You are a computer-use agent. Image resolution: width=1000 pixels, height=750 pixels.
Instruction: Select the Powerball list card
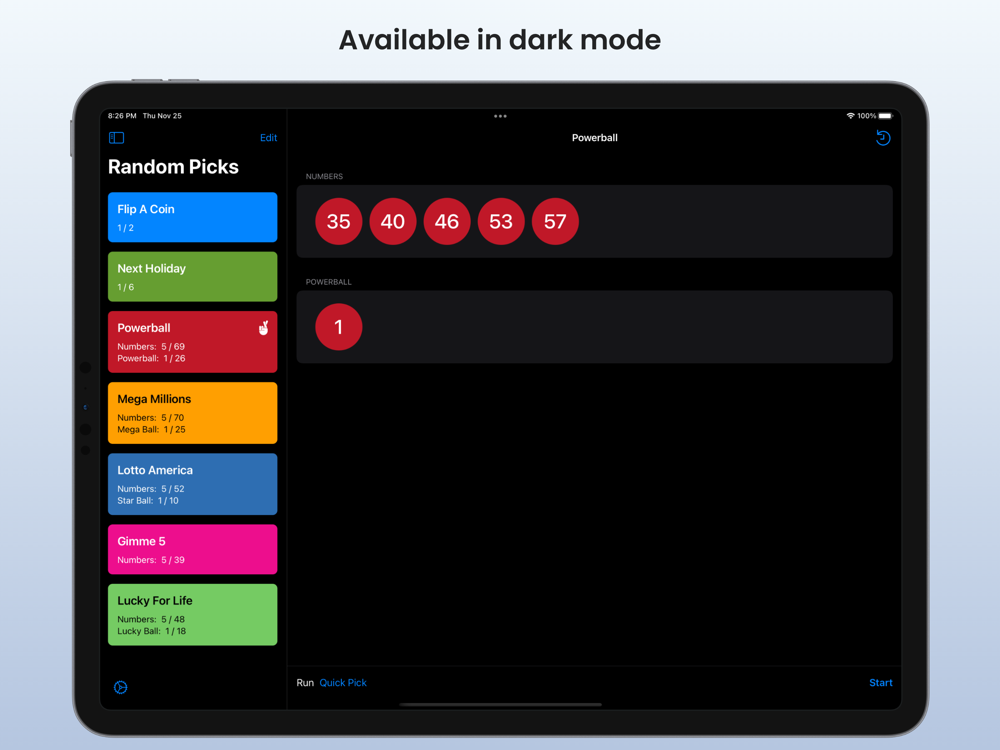[193, 342]
